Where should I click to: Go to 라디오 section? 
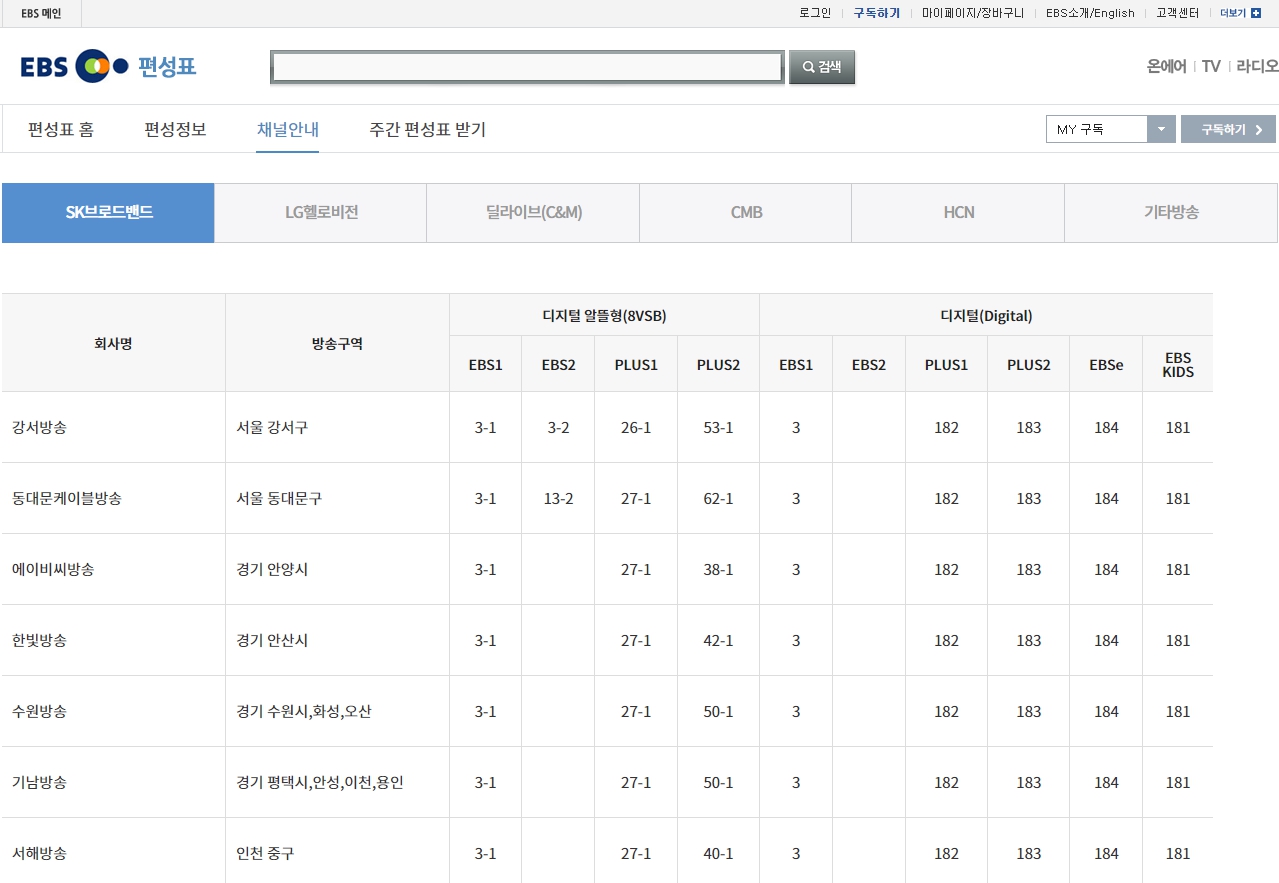point(1257,67)
